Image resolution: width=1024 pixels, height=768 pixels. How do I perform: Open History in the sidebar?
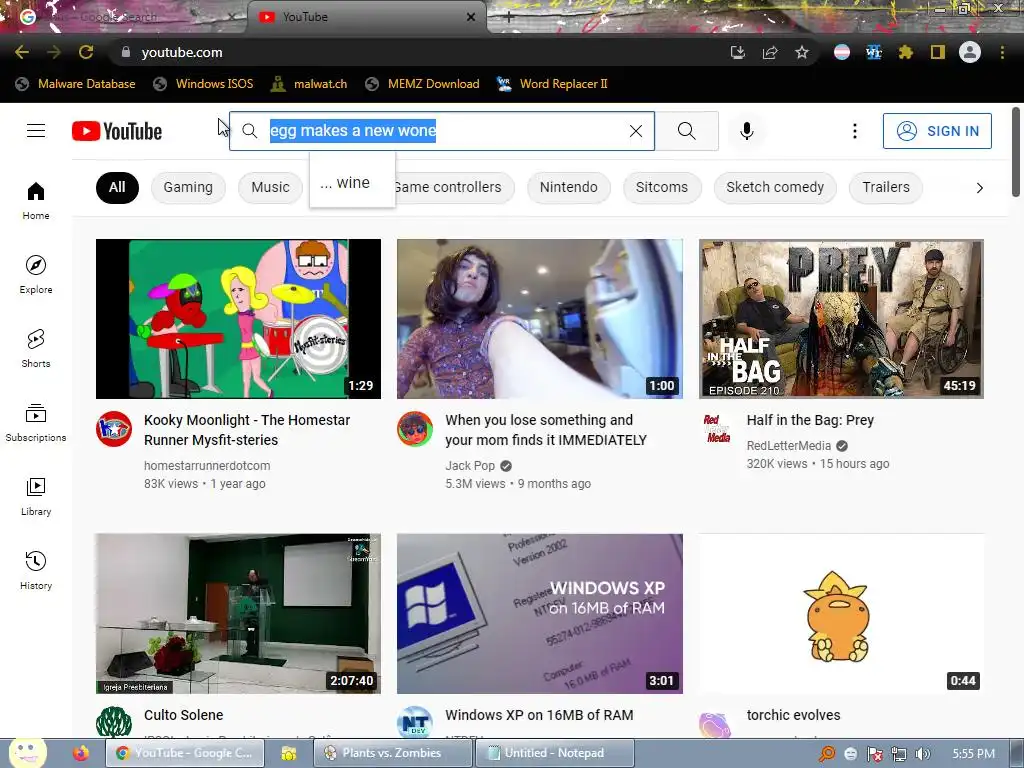[x=36, y=570]
